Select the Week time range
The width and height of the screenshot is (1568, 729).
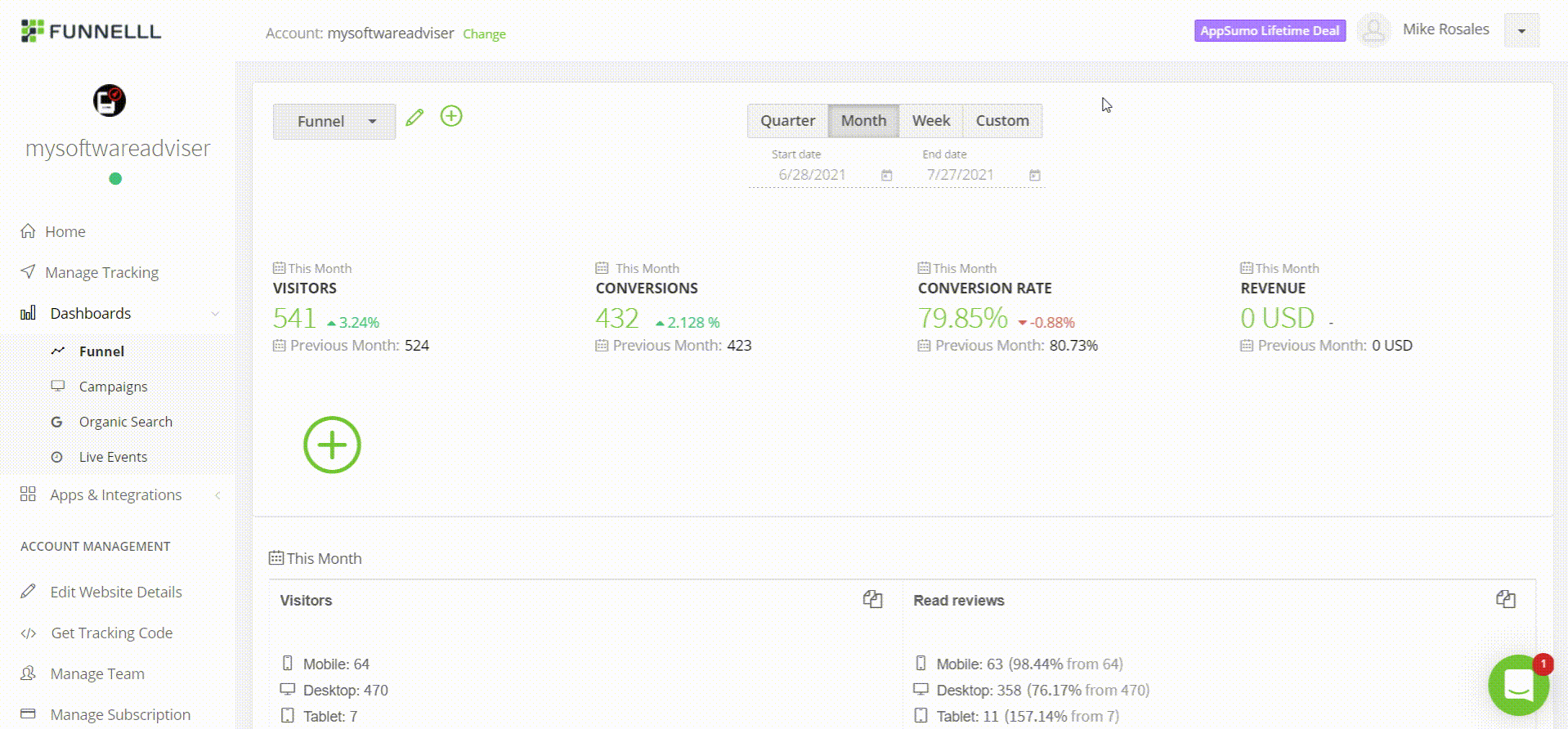point(930,121)
